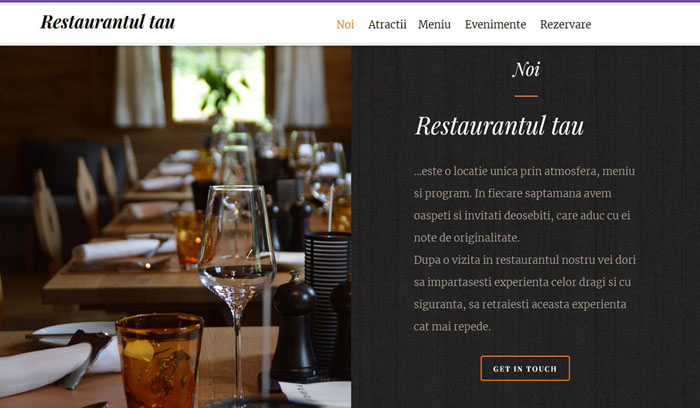The width and height of the screenshot is (700, 408).
Task: Navigate to the Rezervare section
Action: point(565,24)
